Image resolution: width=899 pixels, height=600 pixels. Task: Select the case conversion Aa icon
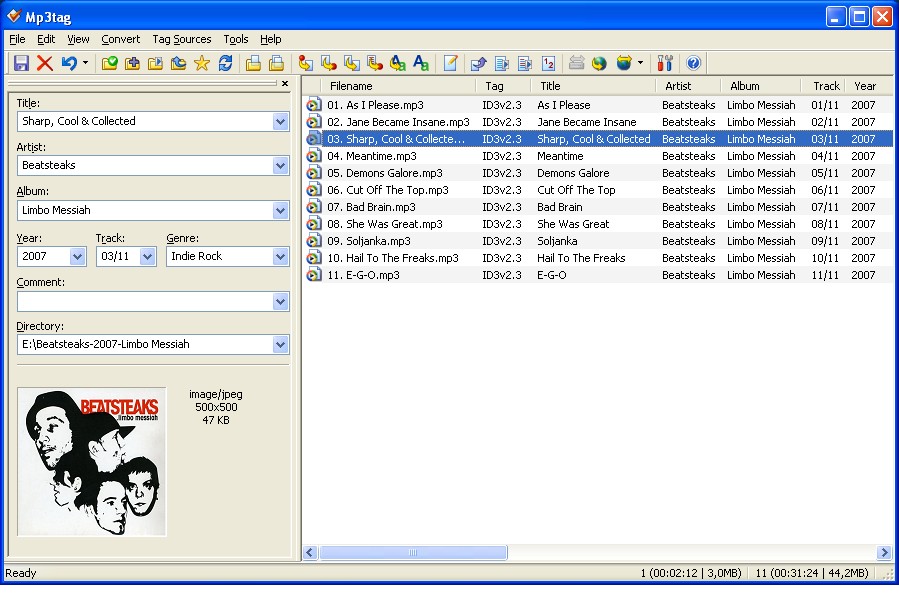click(421, 62)
